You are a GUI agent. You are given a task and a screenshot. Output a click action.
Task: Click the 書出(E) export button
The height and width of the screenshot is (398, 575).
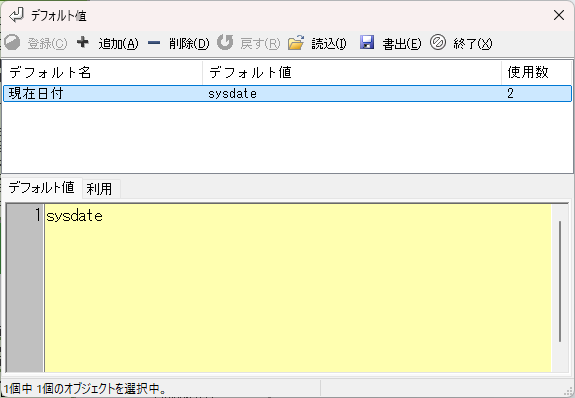click(402, 44)
